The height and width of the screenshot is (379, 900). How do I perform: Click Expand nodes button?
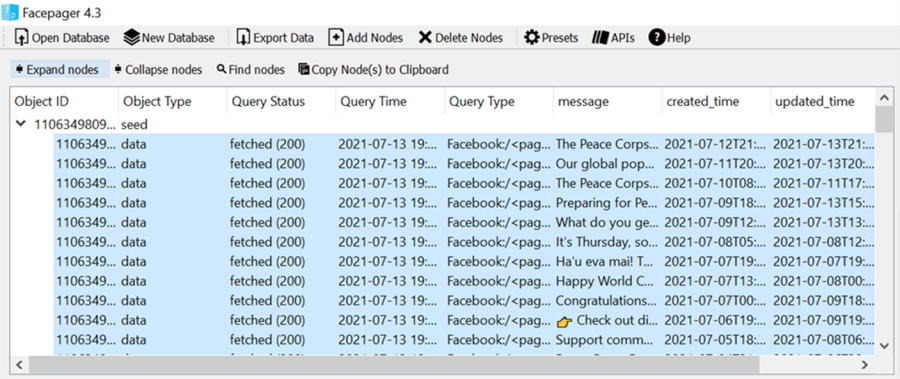click(60, 69)
